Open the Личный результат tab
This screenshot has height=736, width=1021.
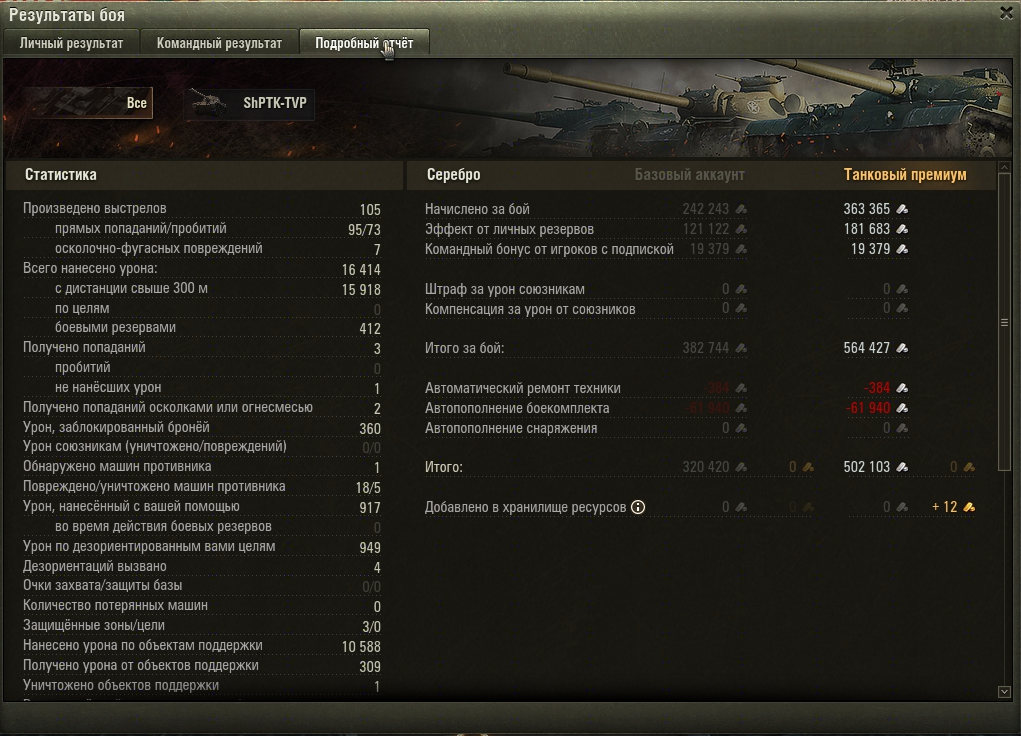click(x=72, y=43)
